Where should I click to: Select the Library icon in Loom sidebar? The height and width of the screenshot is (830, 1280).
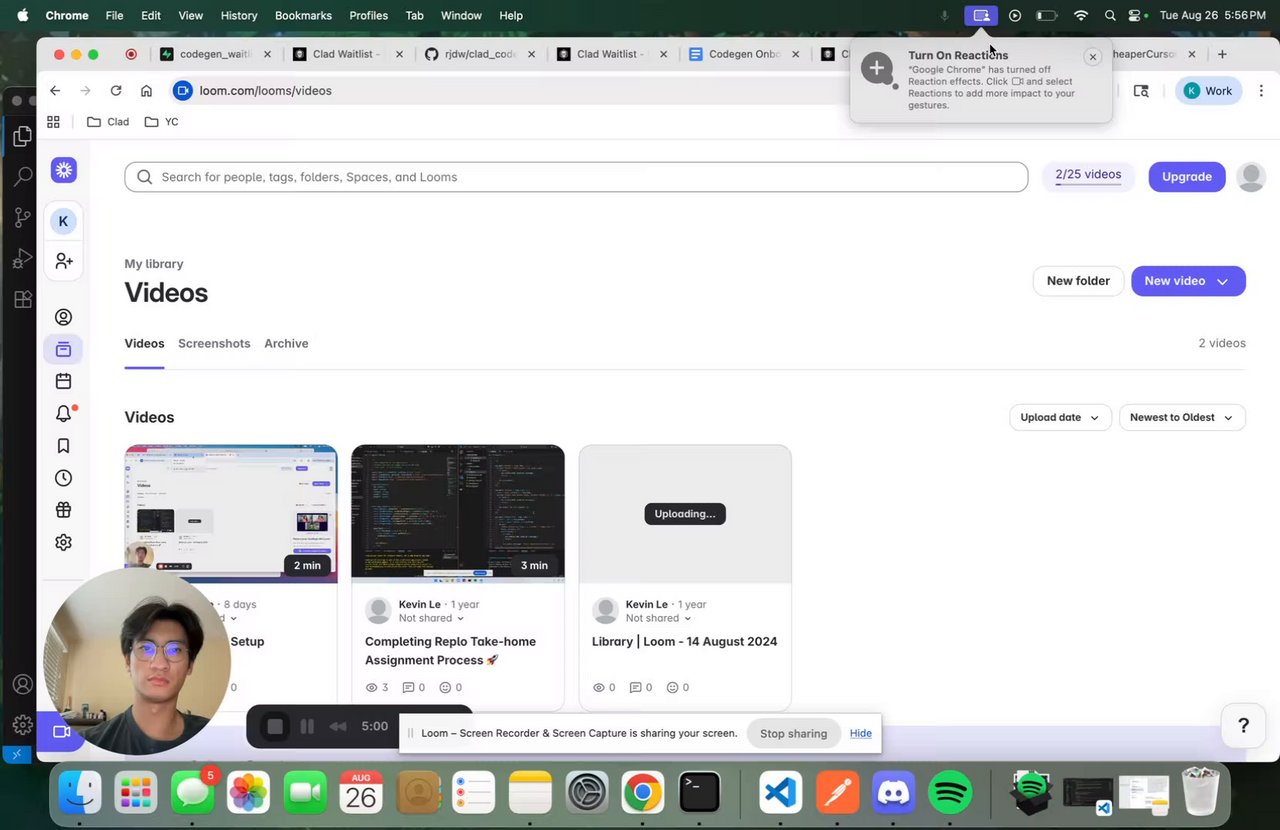(x=63, y=349)
